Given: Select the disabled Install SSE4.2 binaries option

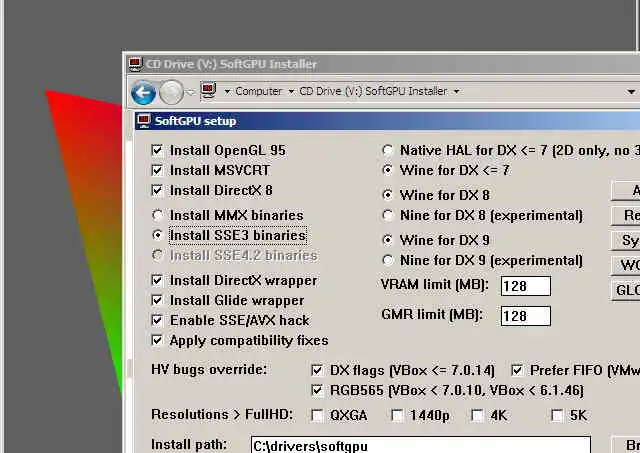Looking at the screenshot, I should tap(158, 255).
